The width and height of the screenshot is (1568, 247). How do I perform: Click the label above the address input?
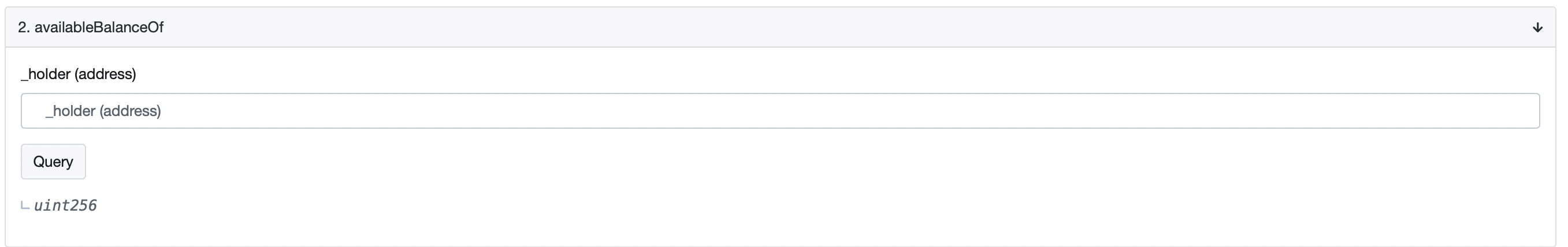[x=79, y=74]
